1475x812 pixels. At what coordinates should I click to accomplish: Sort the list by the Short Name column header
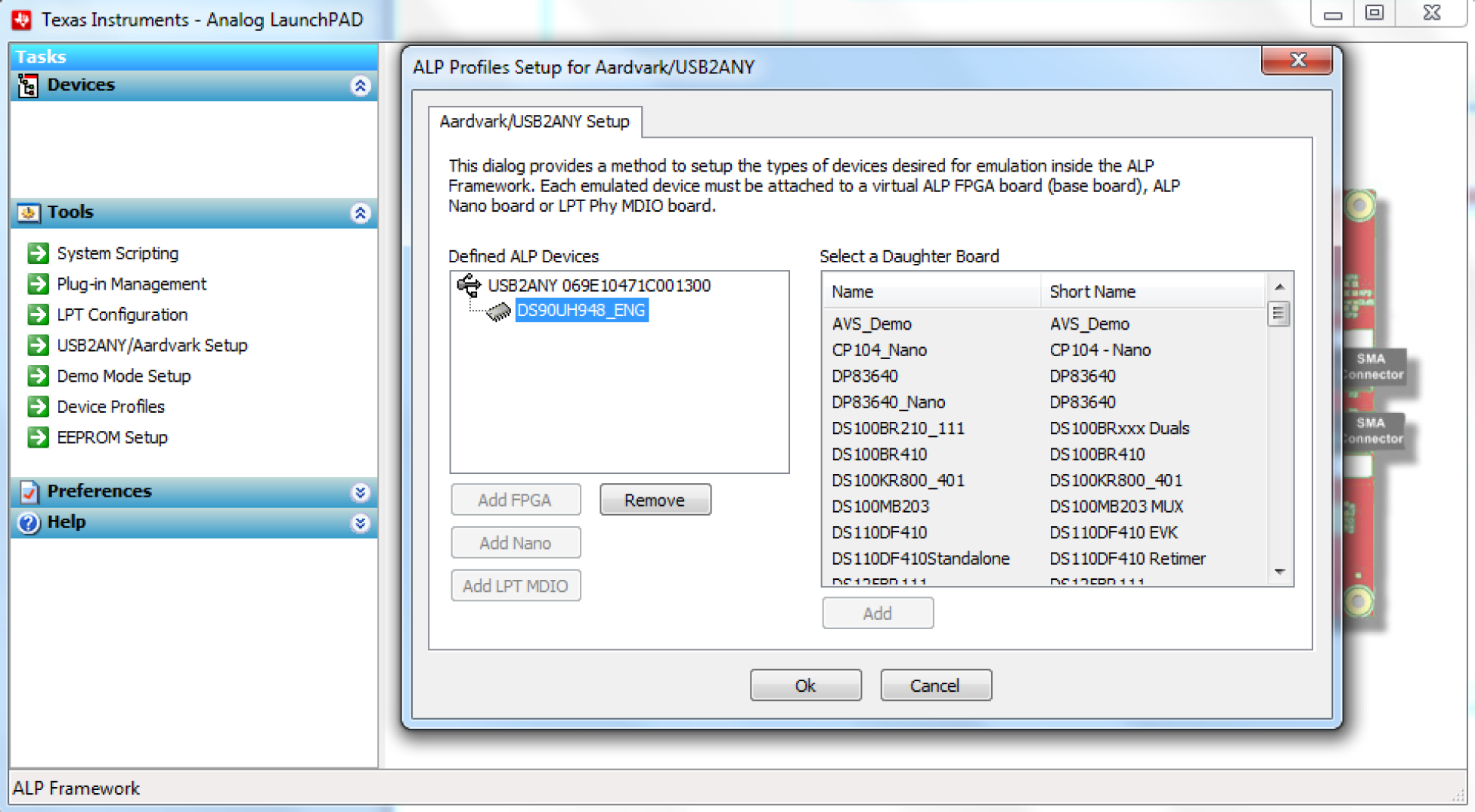click(1152, 291)
